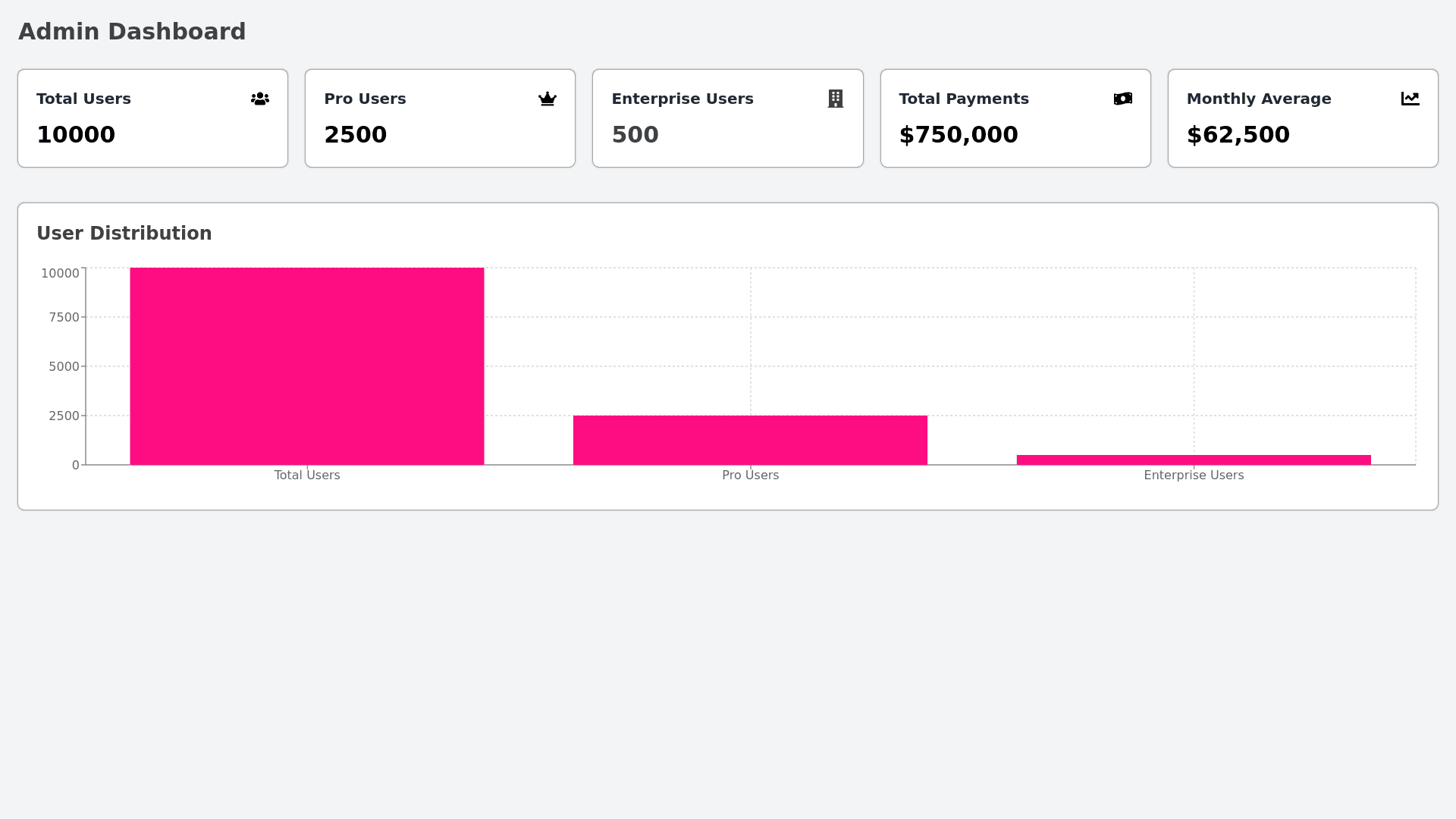Image resolution: width=1456 pixels, height=819 pixels.
Task: Click the Enterprise Users building icon
Action: tap(835, 99)
